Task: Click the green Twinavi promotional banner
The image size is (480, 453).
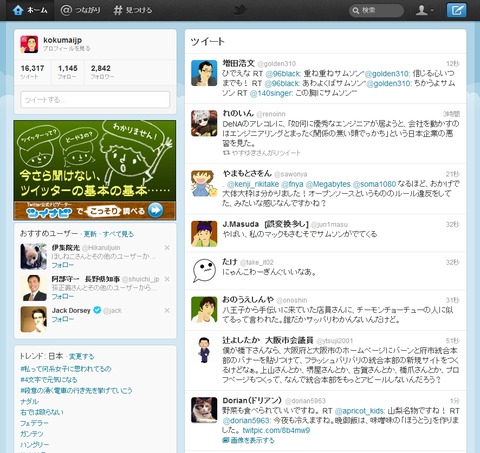Action: [x=95, y=170]
